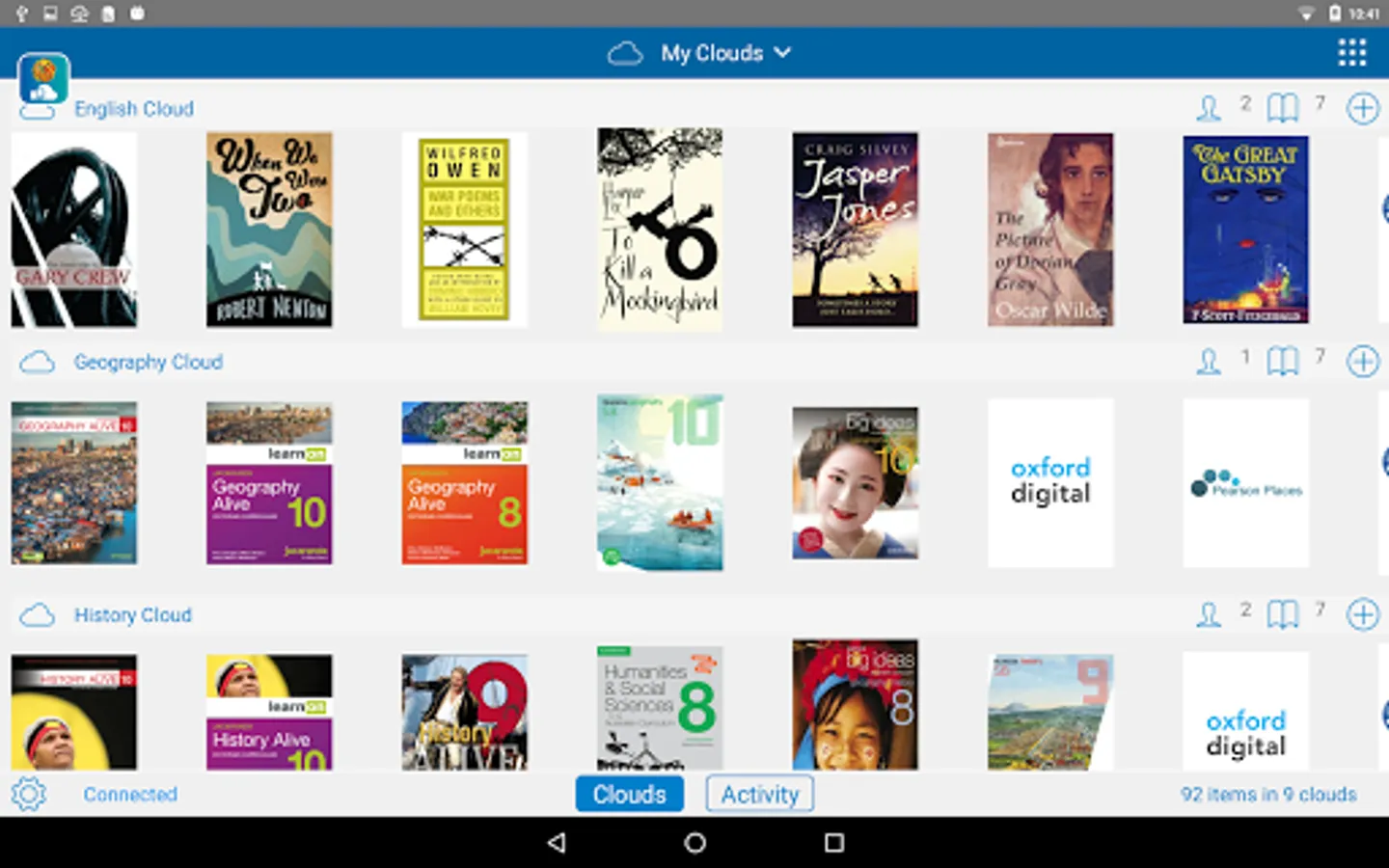Tap the Wi-Fi status icon
Viewport: 1389px width, 868px height.
1306,14
